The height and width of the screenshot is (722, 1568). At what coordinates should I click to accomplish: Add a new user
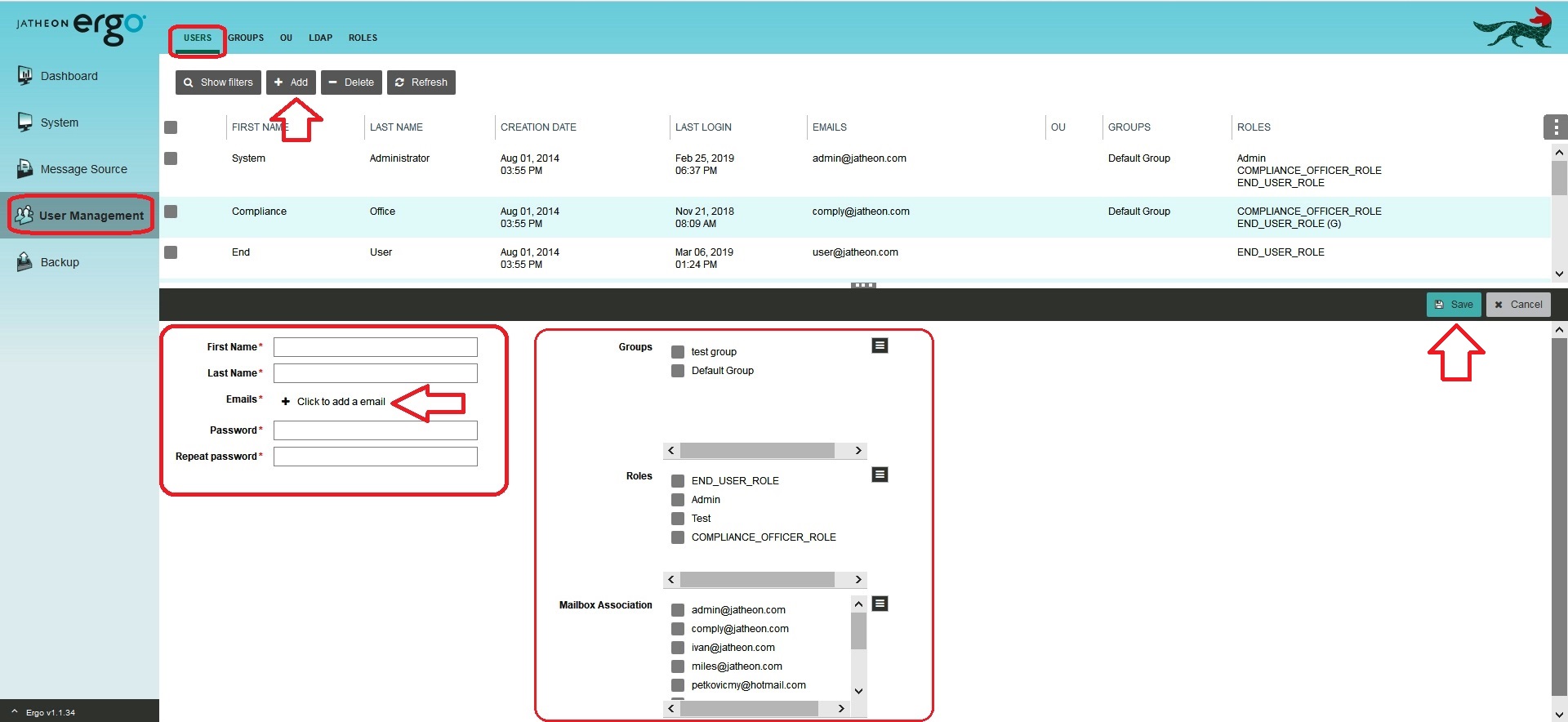[x=291, y=82]
